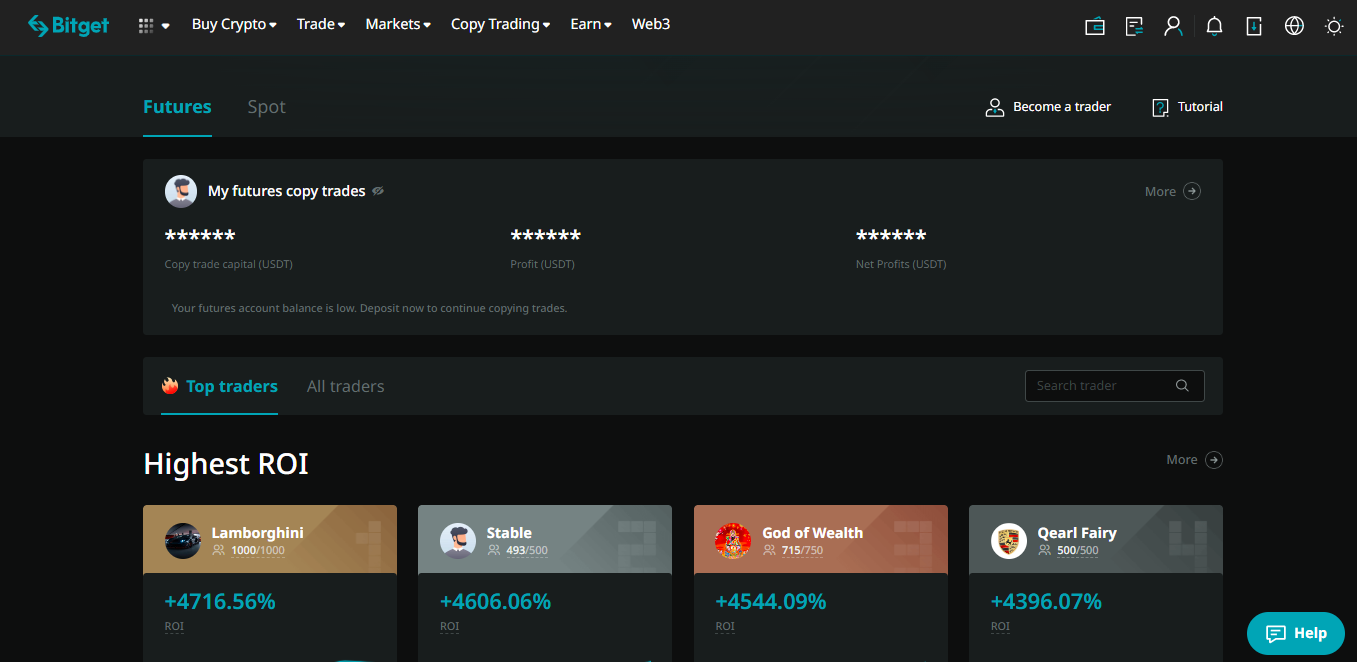Click the +4396.07% ROI value

click(x=1046, y=602)
